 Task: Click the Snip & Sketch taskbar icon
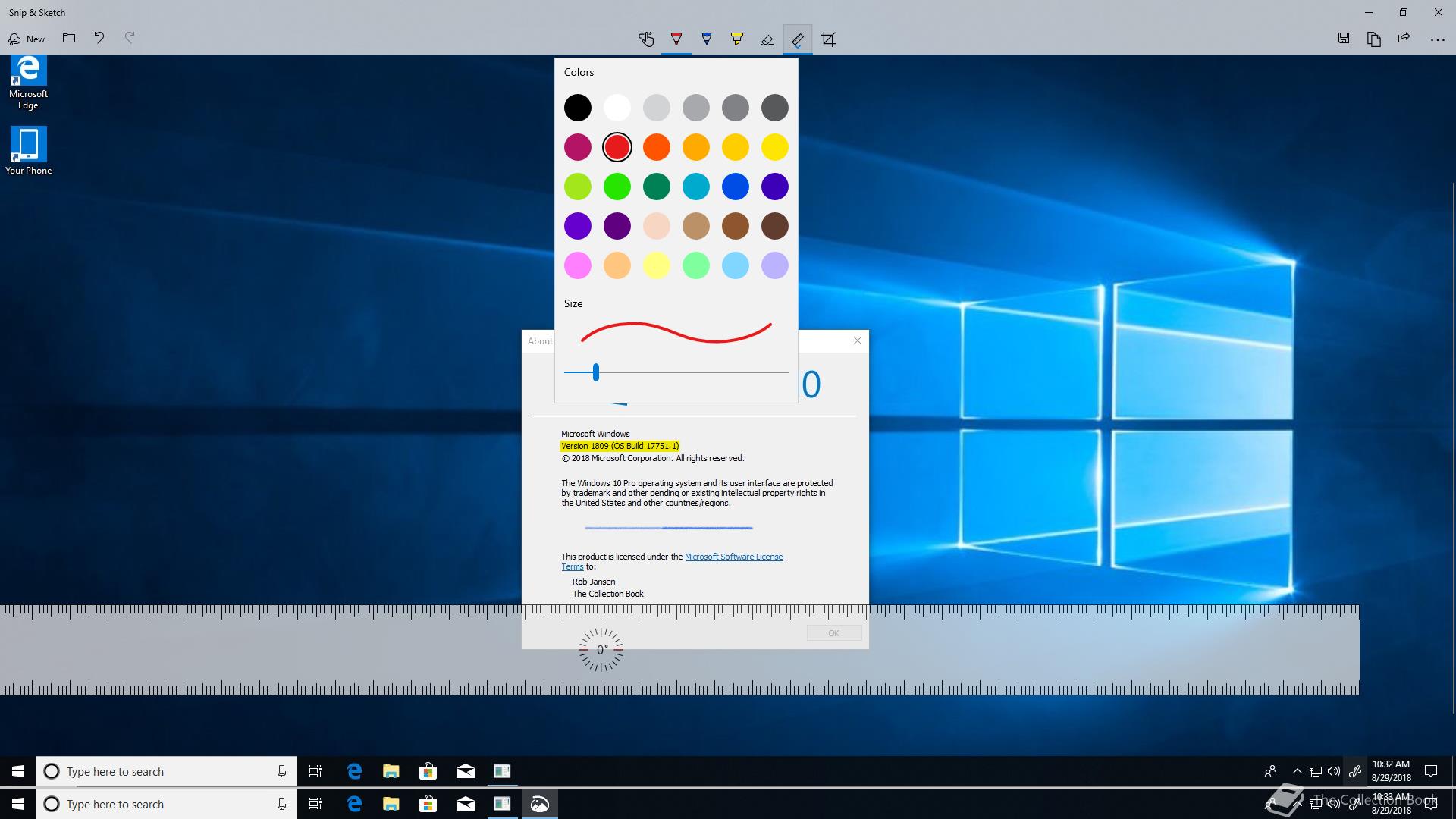point(539,804)
